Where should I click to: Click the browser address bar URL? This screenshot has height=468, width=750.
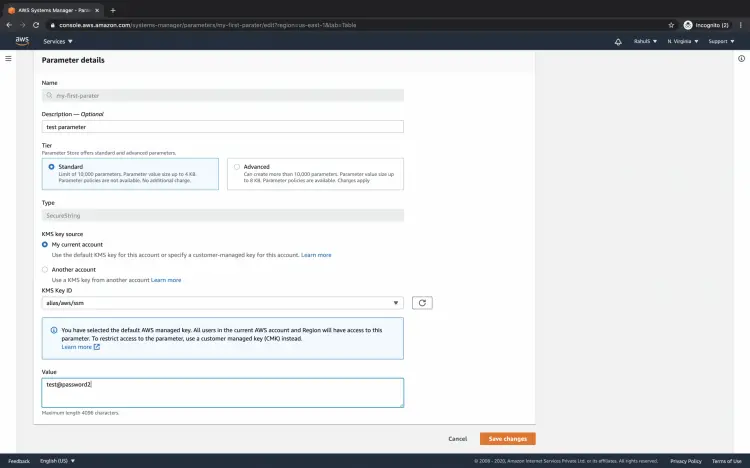[208, 25]
